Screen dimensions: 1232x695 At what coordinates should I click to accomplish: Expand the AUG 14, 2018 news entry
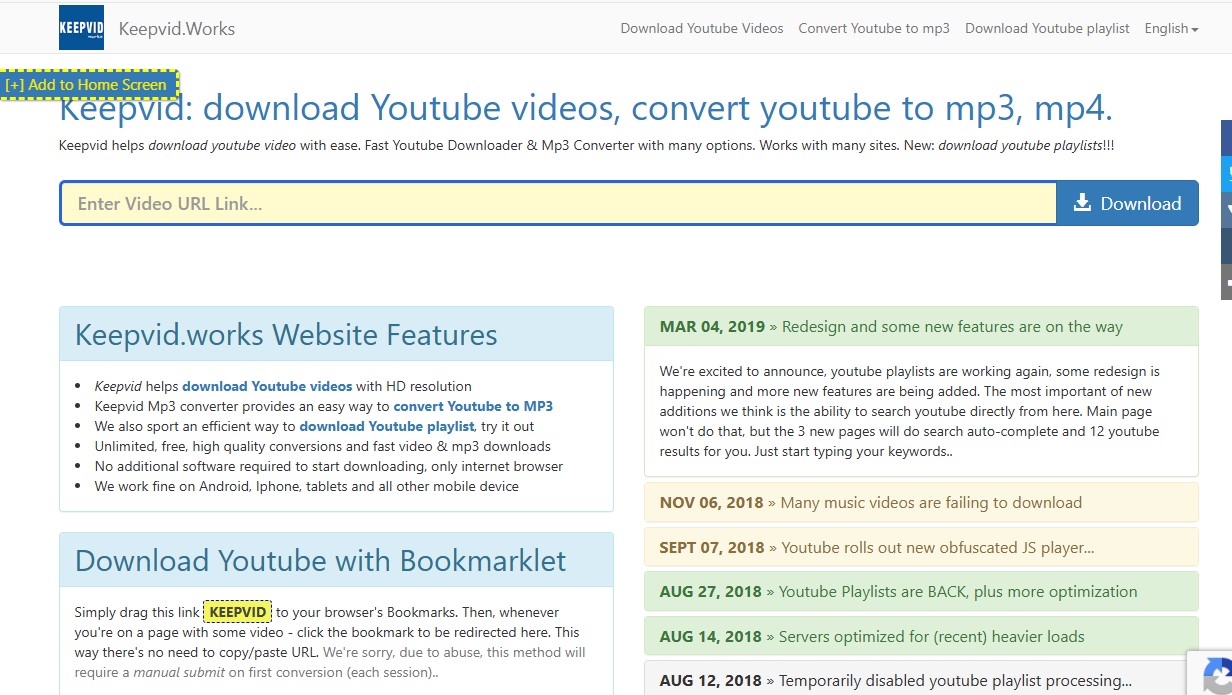[921, 636]
